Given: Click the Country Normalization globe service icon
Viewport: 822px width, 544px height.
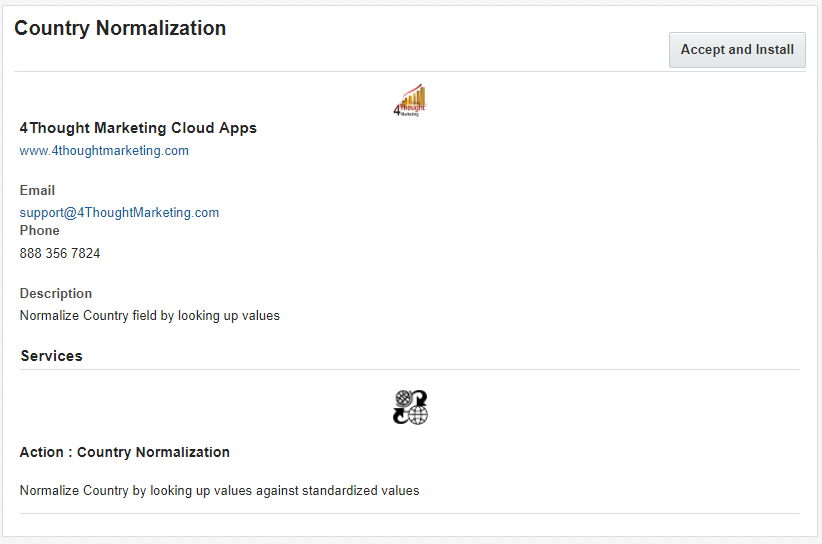Looking at the screenshot, I should tap(410, 407).
